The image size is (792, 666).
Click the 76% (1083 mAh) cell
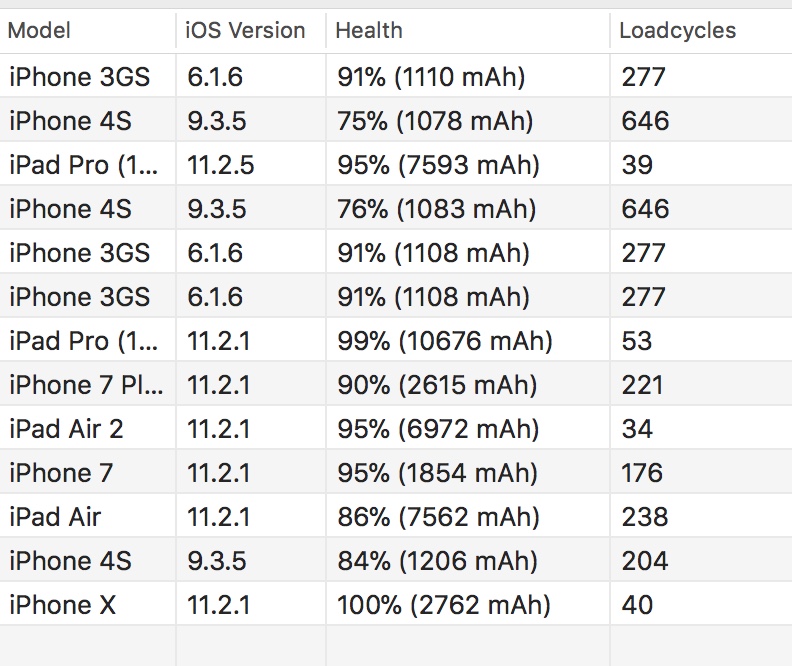[x=468, y=208]
